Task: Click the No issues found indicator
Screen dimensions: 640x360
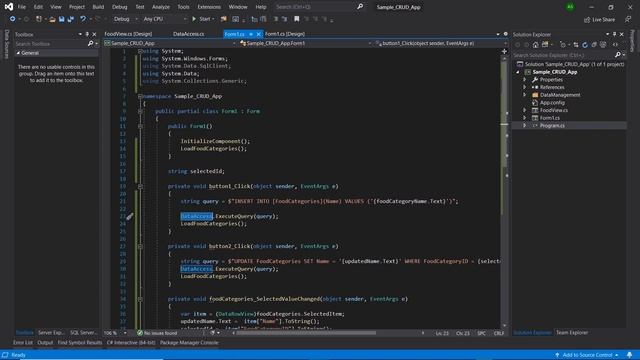Action: point(157,333)
